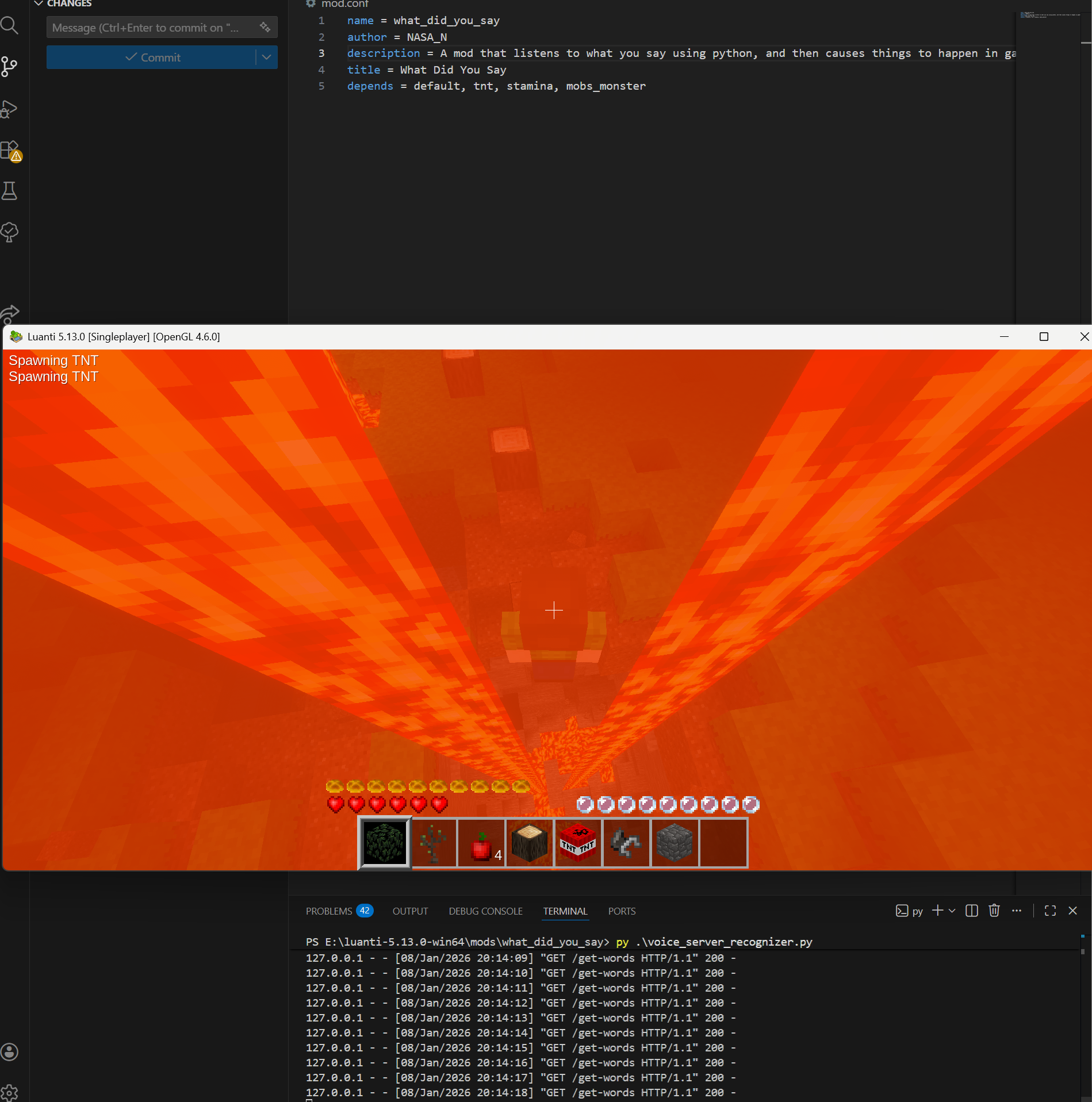Toggle maximized terminal panel size
The width and height of the screenshot is (1092, 1102).
coord(1050,911)
